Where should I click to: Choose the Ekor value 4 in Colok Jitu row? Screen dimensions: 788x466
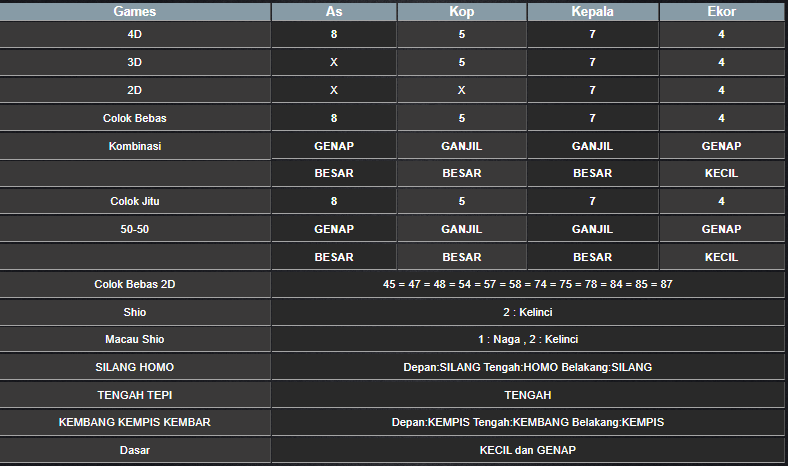point(722,201)
